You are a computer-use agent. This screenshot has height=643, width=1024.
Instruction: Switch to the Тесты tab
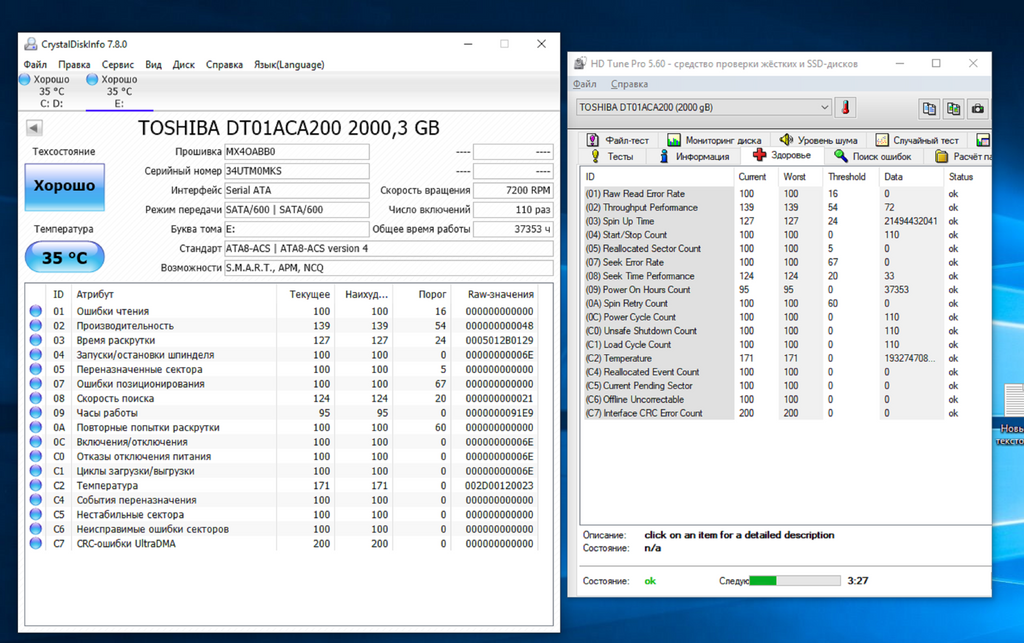coord(612,156)
